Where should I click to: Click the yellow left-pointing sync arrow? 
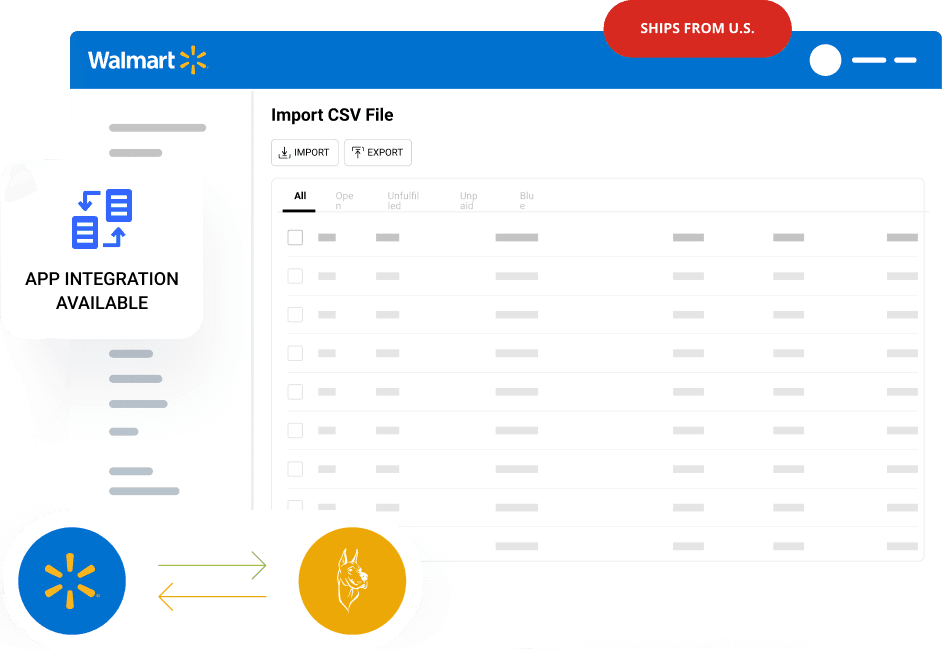[212, 597]
